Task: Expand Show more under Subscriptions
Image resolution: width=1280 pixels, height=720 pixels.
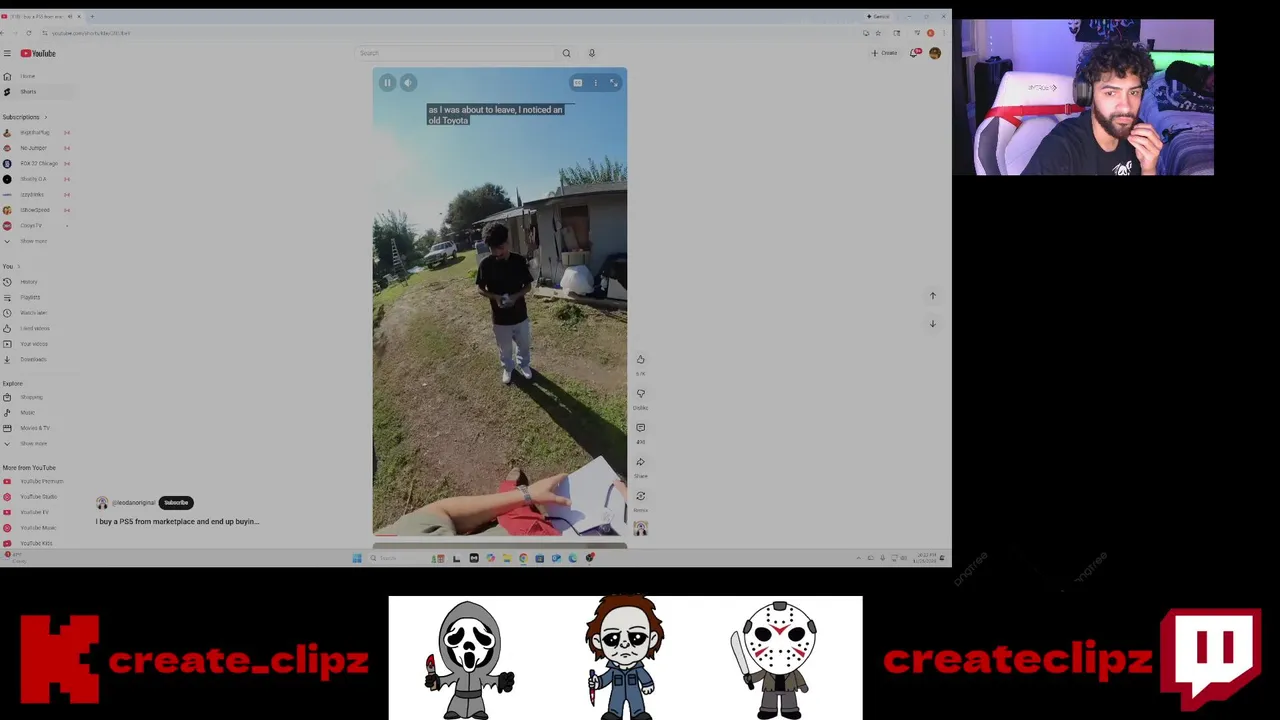Action: tap(33, 241)
